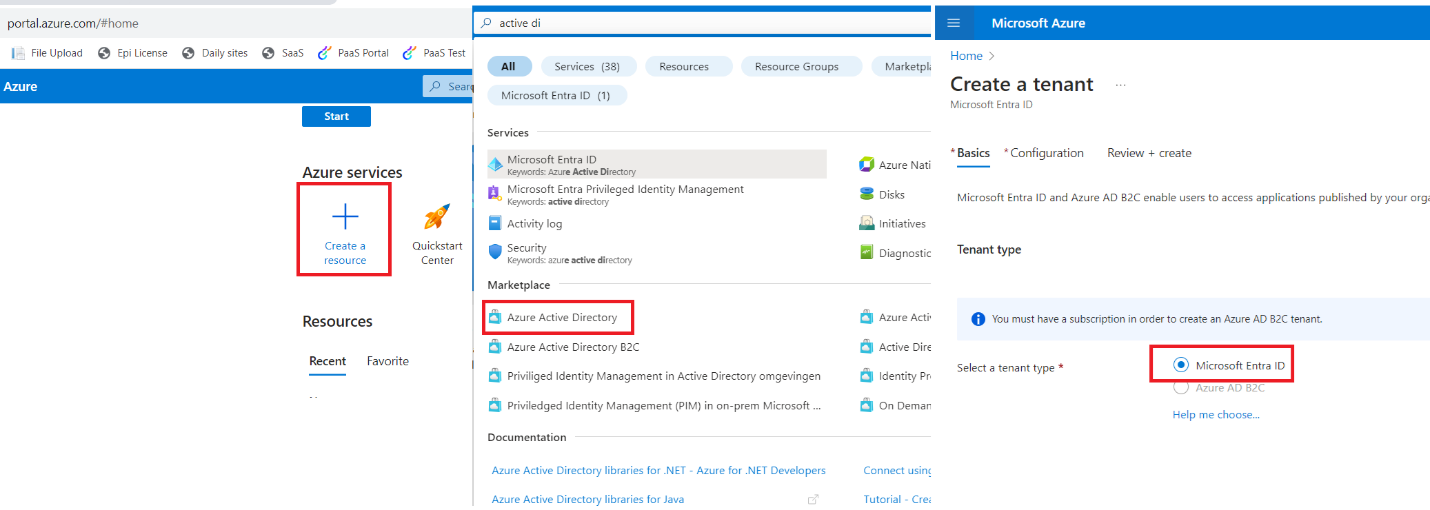Open the Quickstart Center rocket icon
This screenshot has height=510, width=1430.
[436, 217]
